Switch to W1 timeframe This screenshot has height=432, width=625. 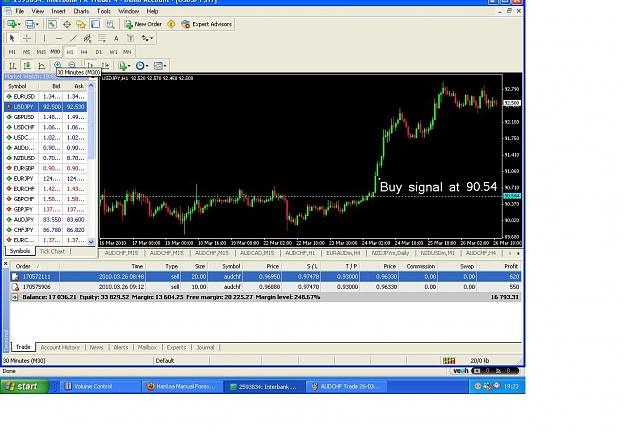tap(113, 52)
